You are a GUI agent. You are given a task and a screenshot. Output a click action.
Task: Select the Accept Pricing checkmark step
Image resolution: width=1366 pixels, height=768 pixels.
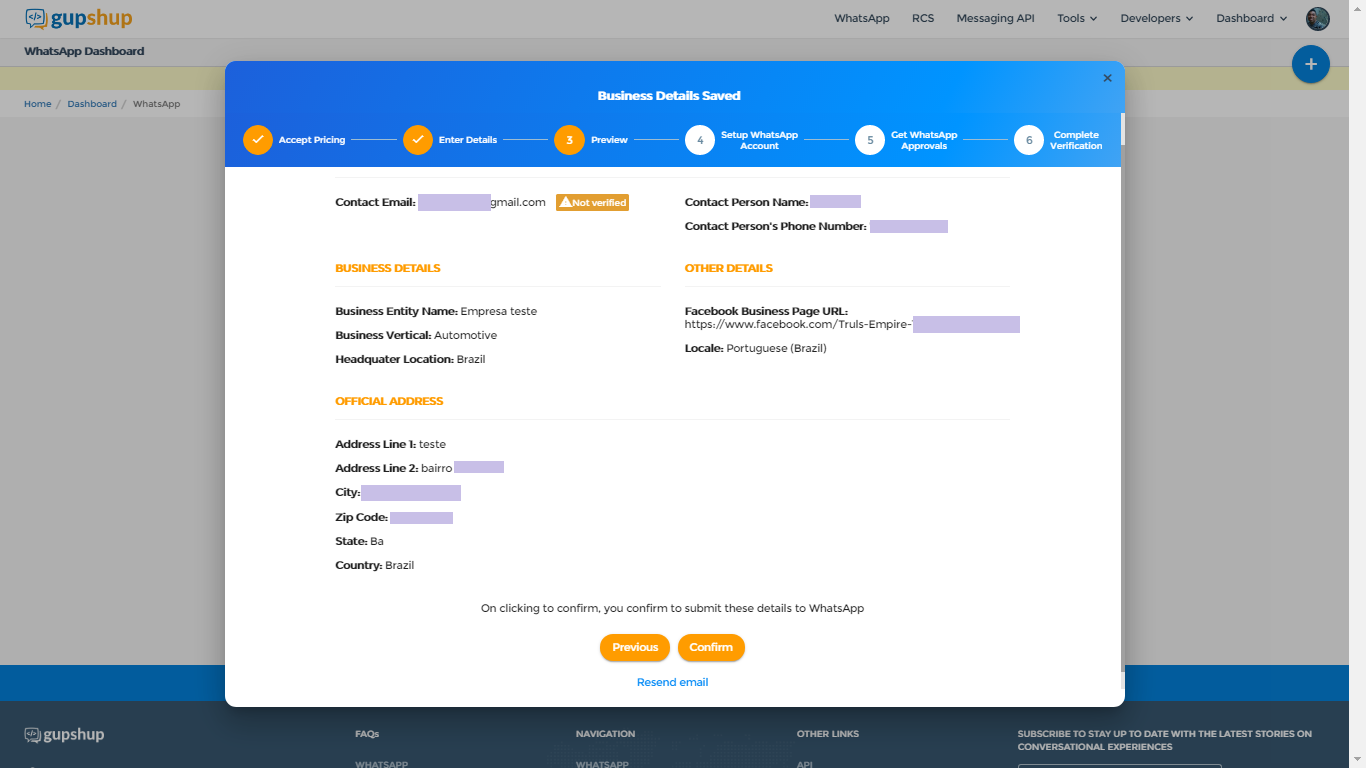(258, 140)
